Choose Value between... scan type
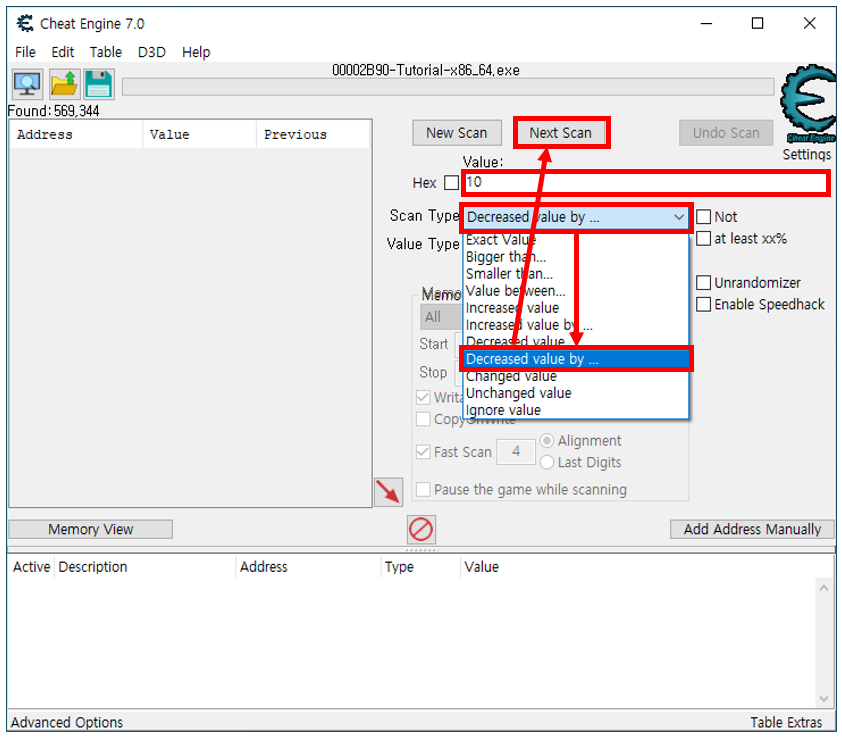The image size is (842, 739). (576, 291)
